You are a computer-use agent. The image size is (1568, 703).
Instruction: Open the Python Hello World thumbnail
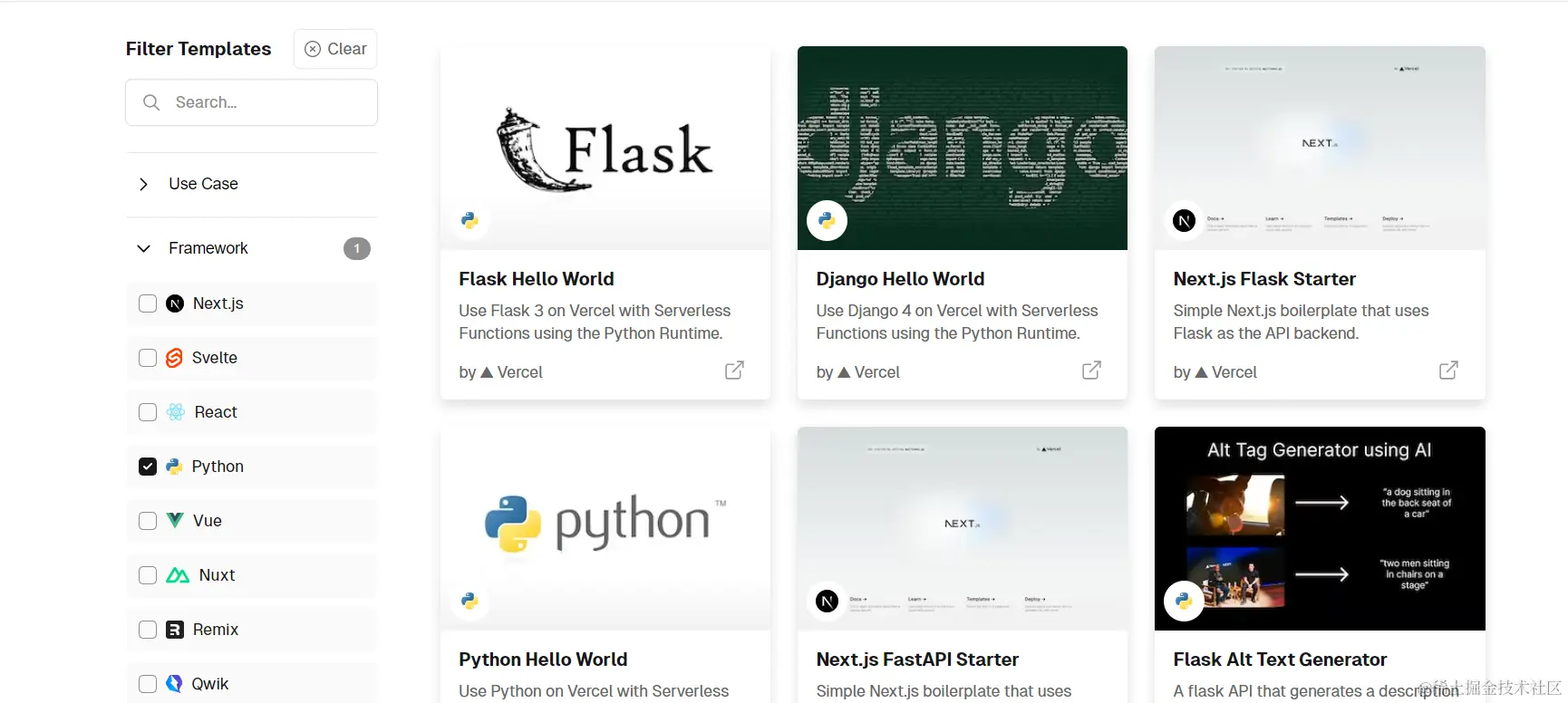605,529
